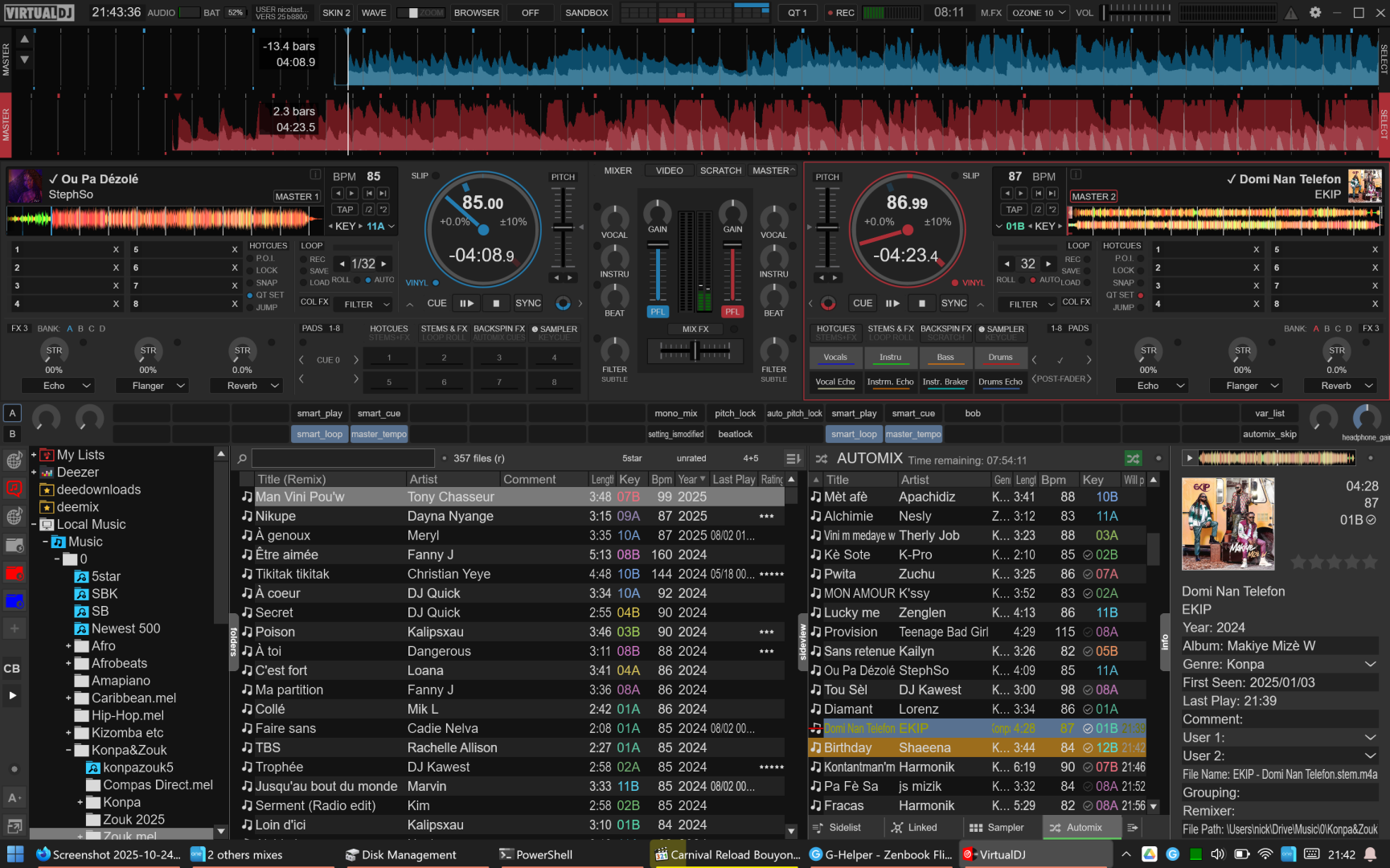
Task: Open the settings gear icon
Action: click(1315, 13)
